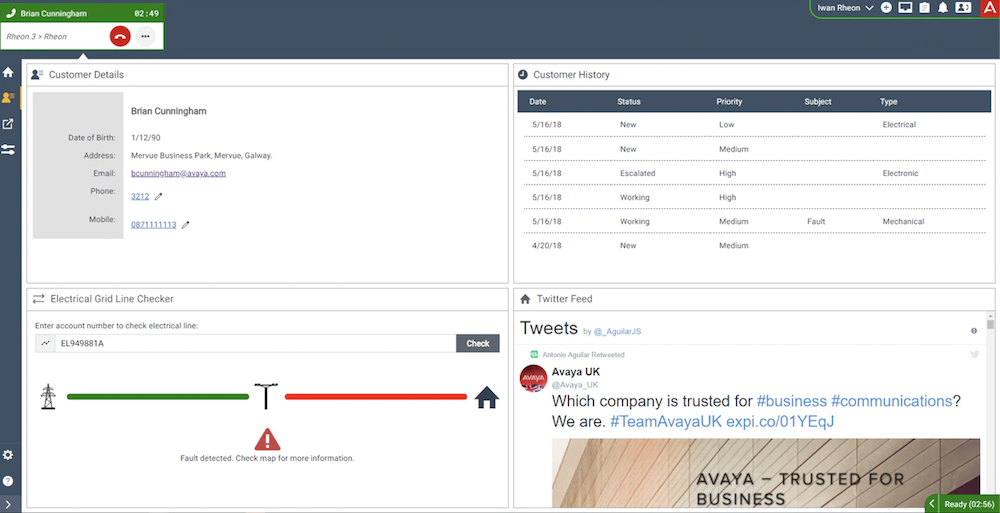Screen dimensions: 1000x513
Task: Open the external link sidebar icon
Action: pos(8,124)
